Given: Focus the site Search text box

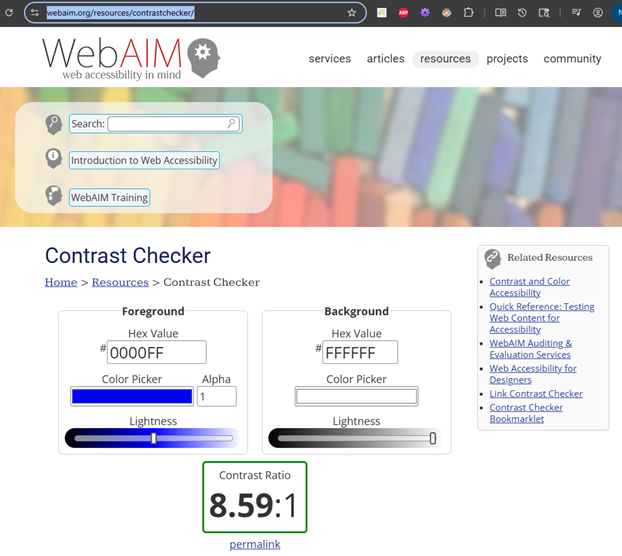Looking at the screenshot, I should point(173,124).
